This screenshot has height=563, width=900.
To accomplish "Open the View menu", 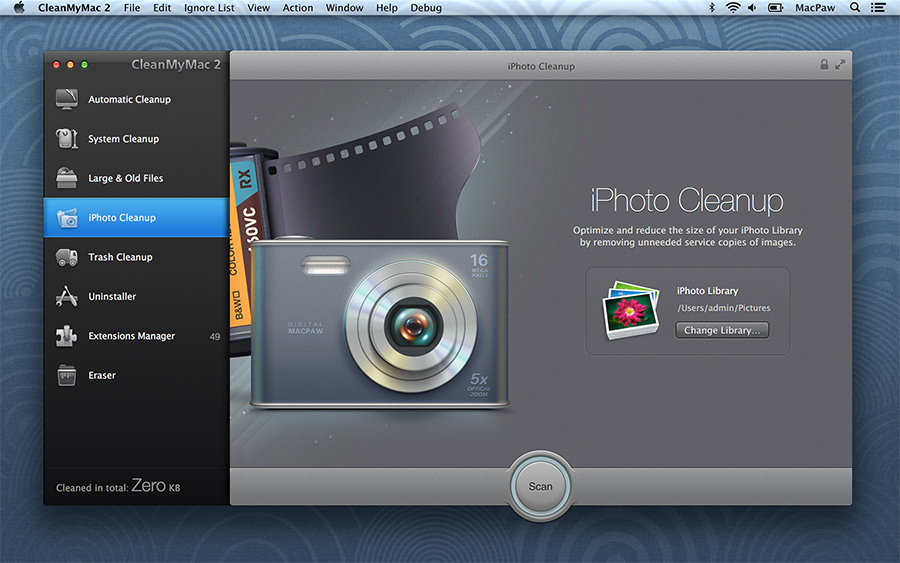I will click(258, 7).
